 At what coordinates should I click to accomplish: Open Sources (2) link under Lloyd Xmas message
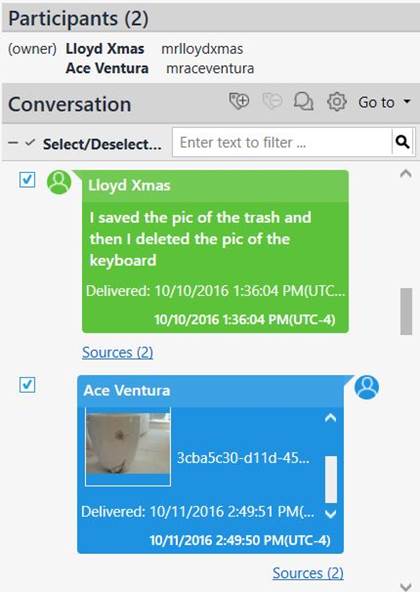pyautogui.click(x=117, y=352)
